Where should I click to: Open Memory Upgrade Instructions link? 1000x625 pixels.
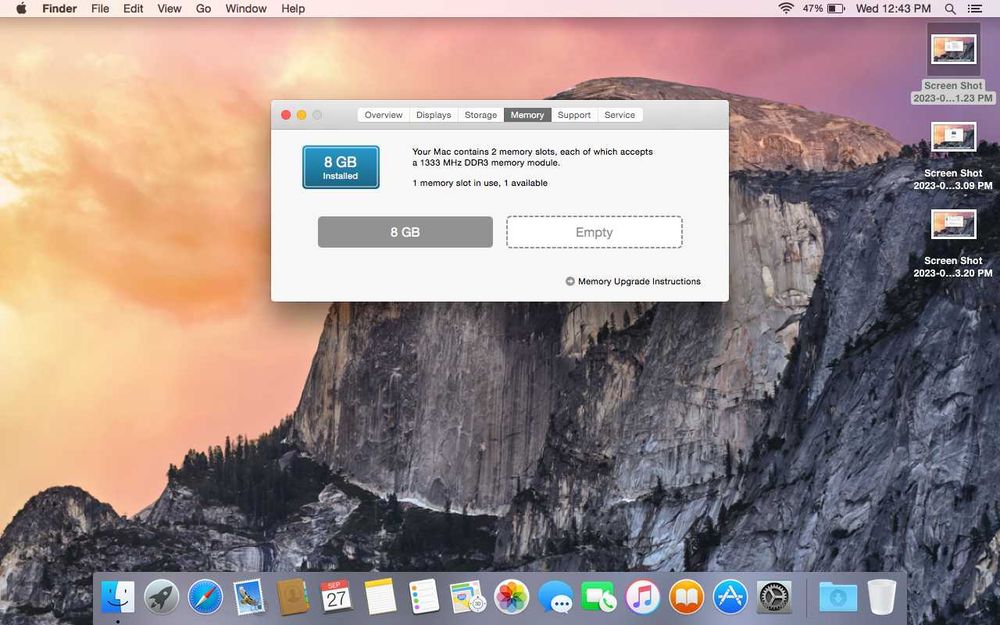point(639,281)
